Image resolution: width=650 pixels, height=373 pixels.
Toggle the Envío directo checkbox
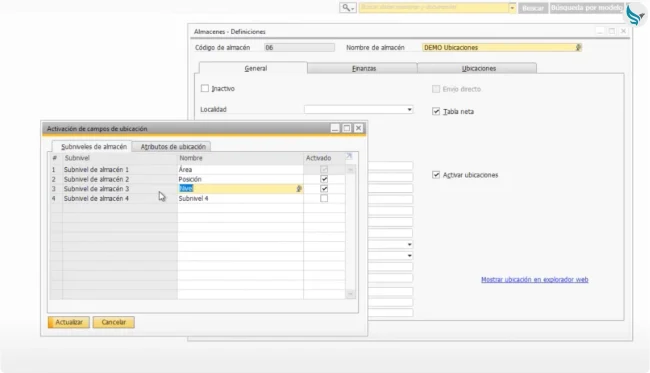point(436,89)
